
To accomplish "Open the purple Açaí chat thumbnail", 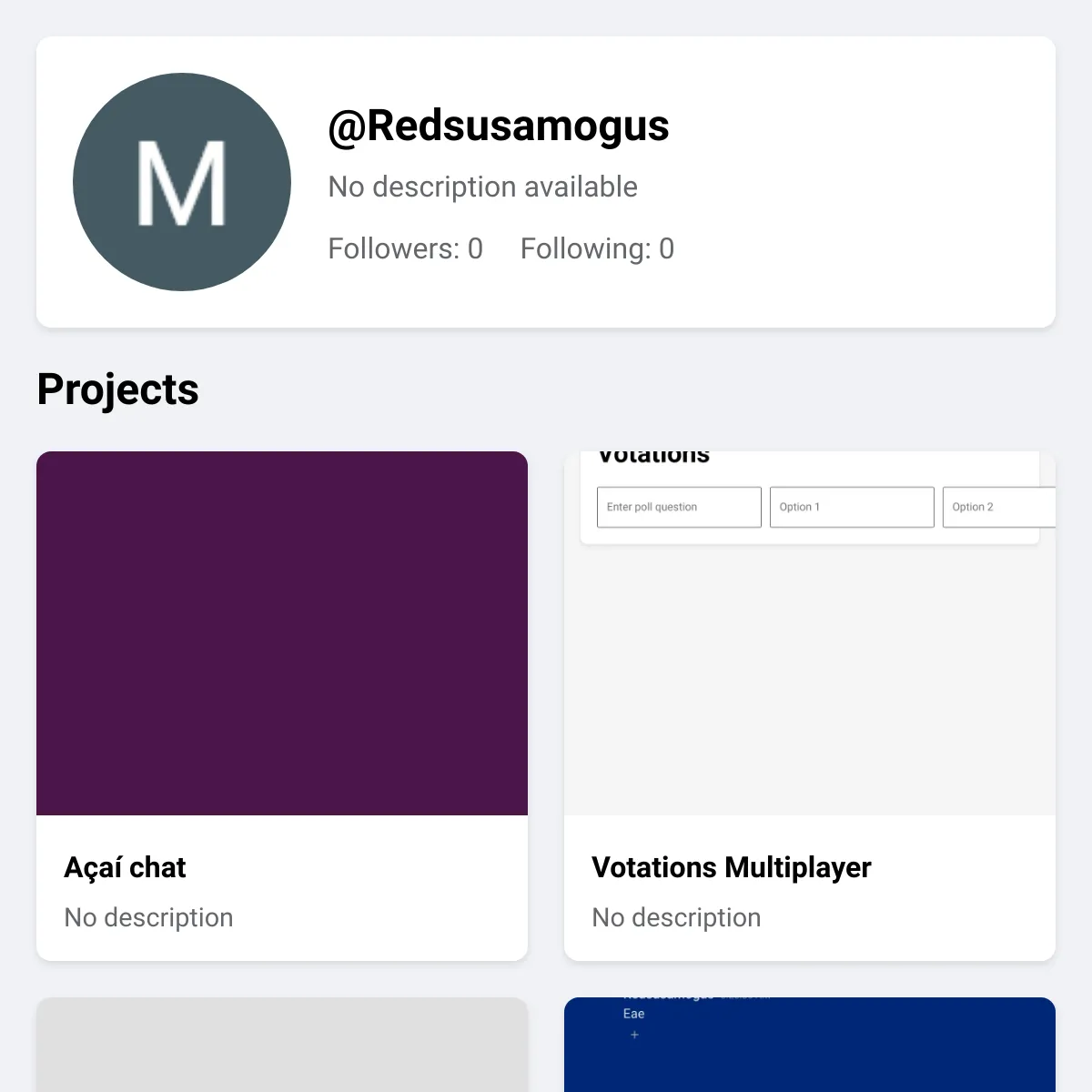I will coord(282,633).
